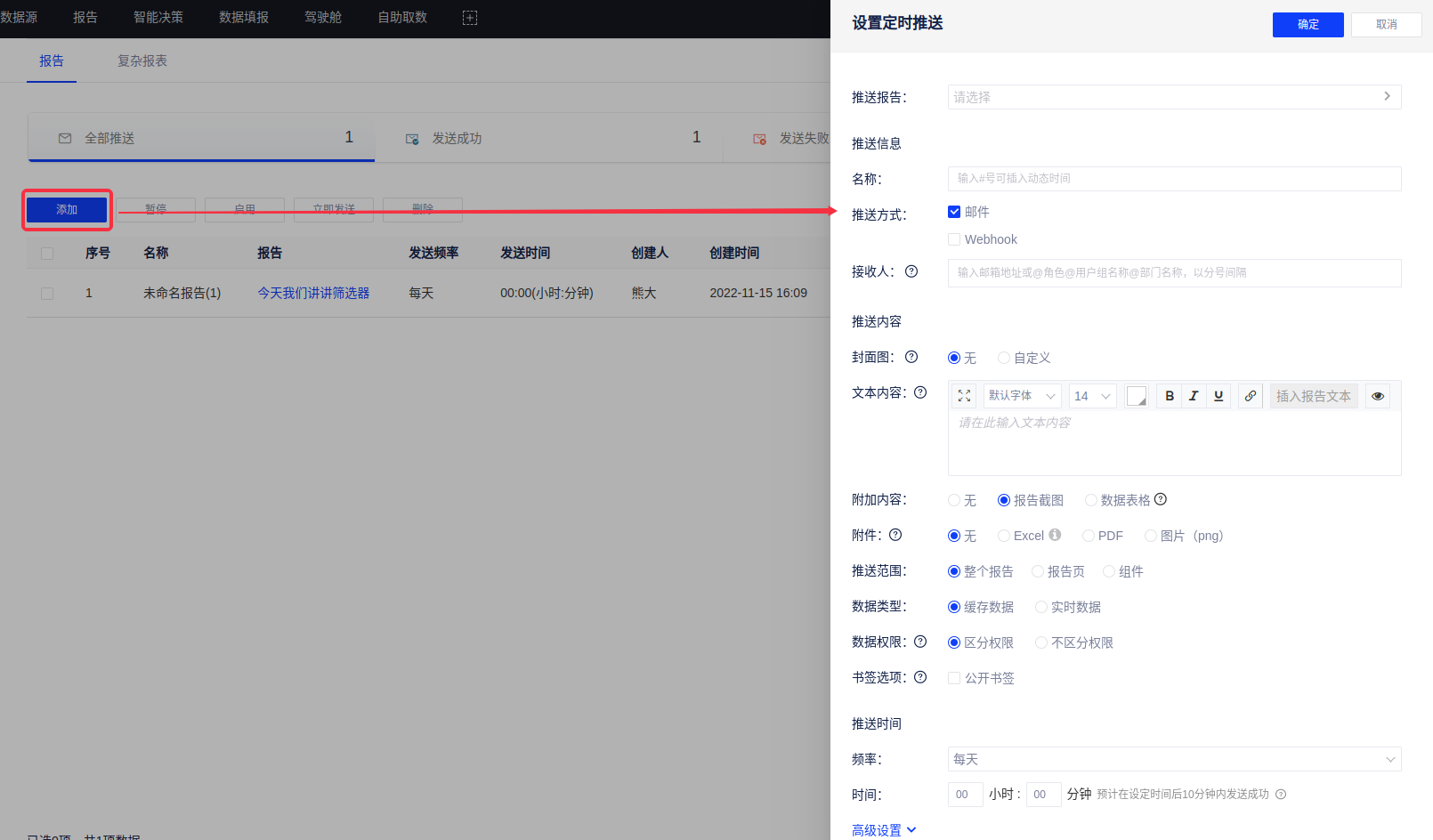Open the 数据填报 menu item
This screenshot has height=840, width=1433.
pos(244,18)
